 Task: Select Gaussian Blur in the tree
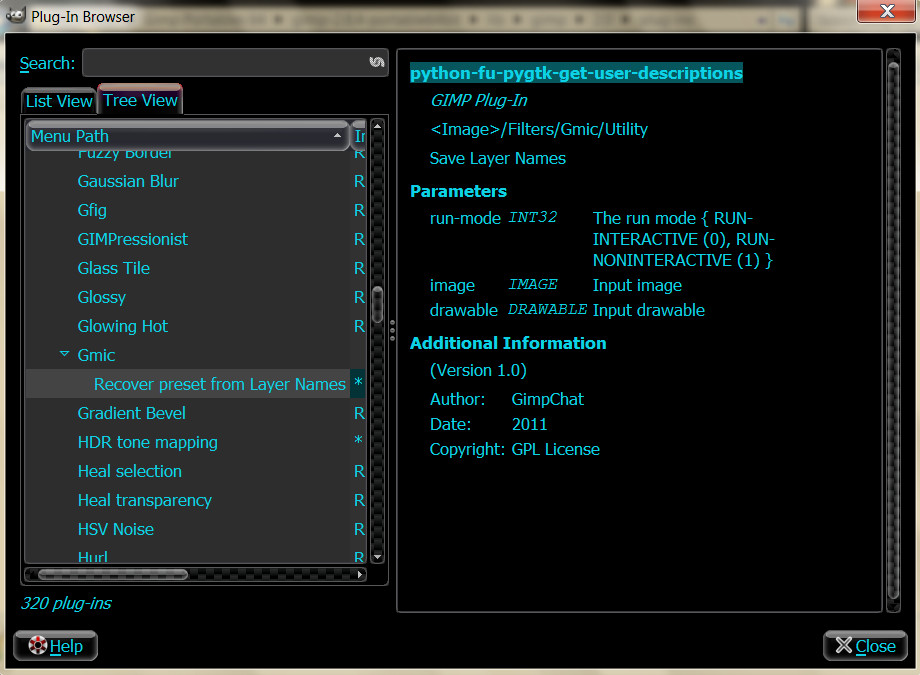pyautogui.click(x=128, y=181)
